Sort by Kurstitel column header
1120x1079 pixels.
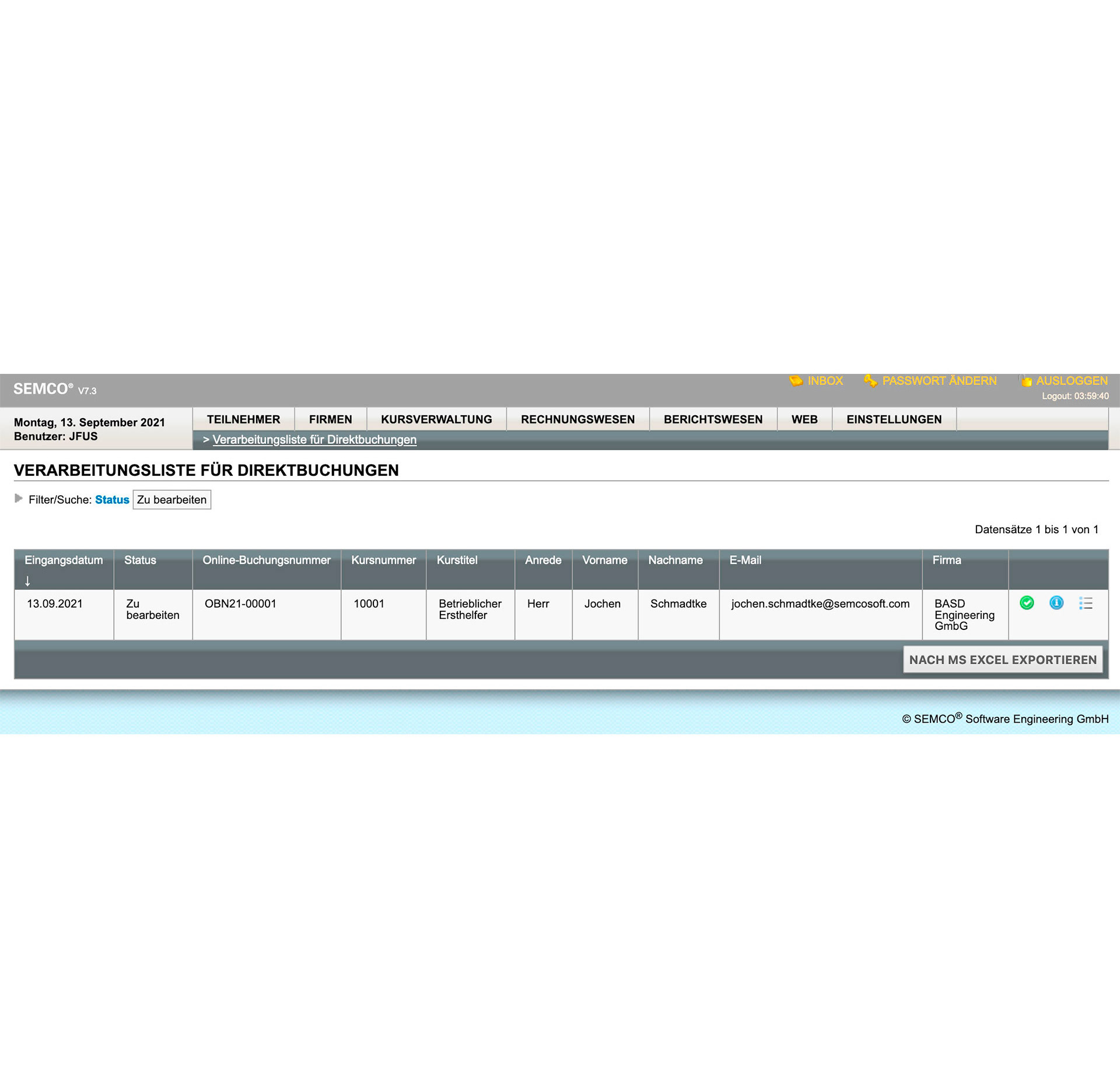457,560
